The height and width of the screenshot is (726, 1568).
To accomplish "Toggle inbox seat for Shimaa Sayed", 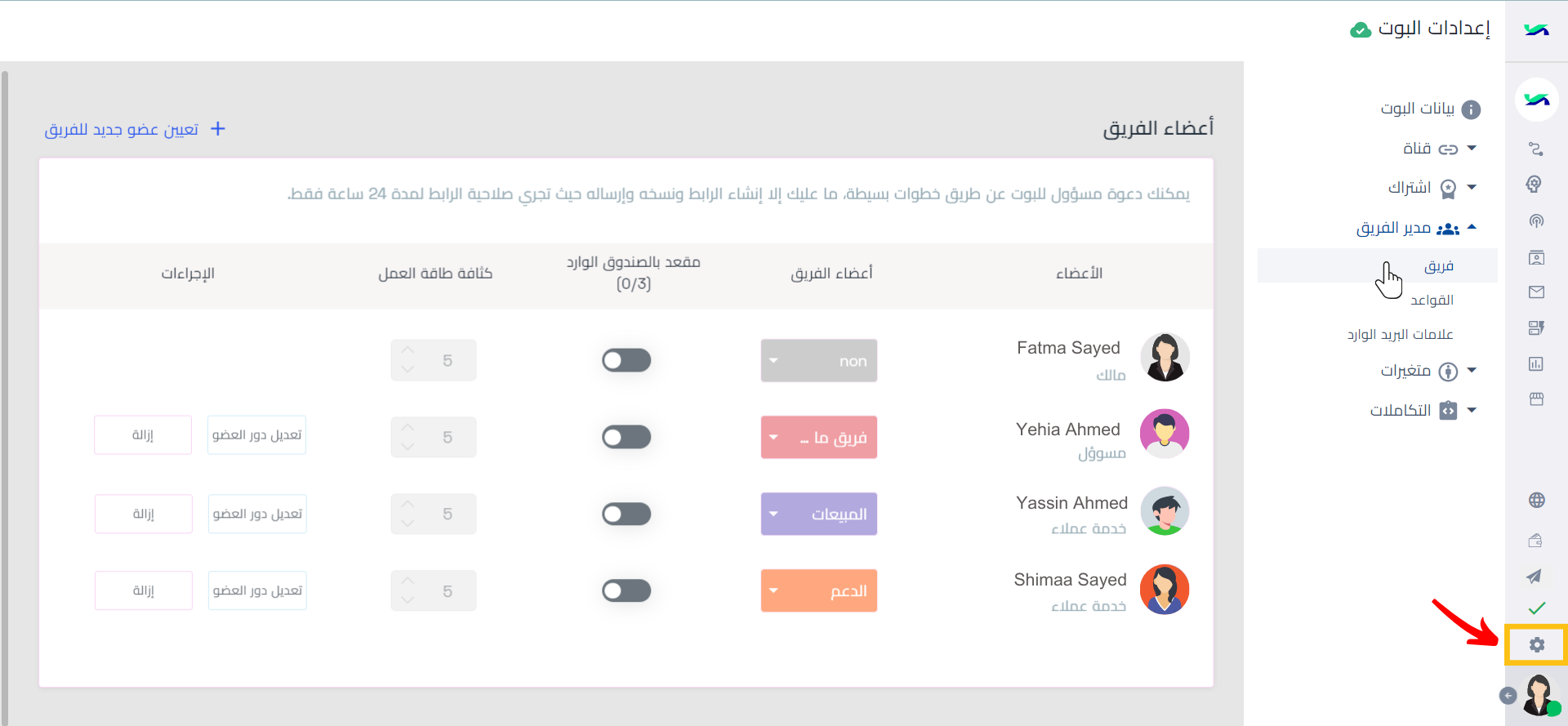I will pyautogui.click(x=626, y=590).
